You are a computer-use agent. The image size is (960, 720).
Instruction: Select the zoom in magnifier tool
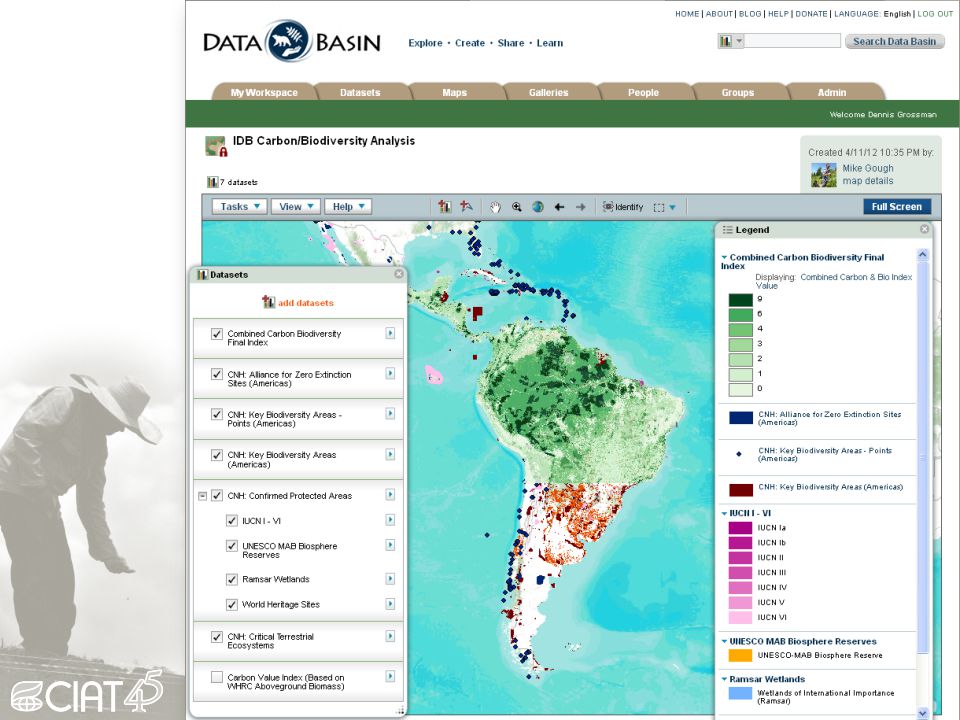tap(517, 207)
